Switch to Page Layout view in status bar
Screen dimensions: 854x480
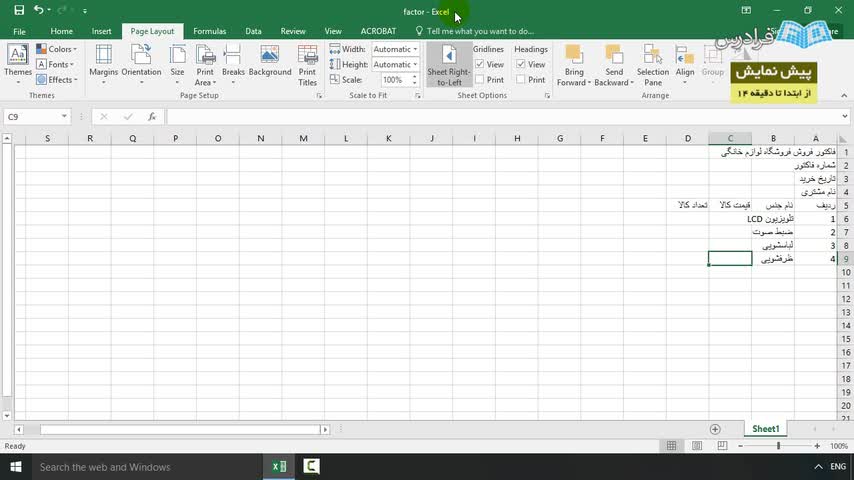tap(697, 446)
